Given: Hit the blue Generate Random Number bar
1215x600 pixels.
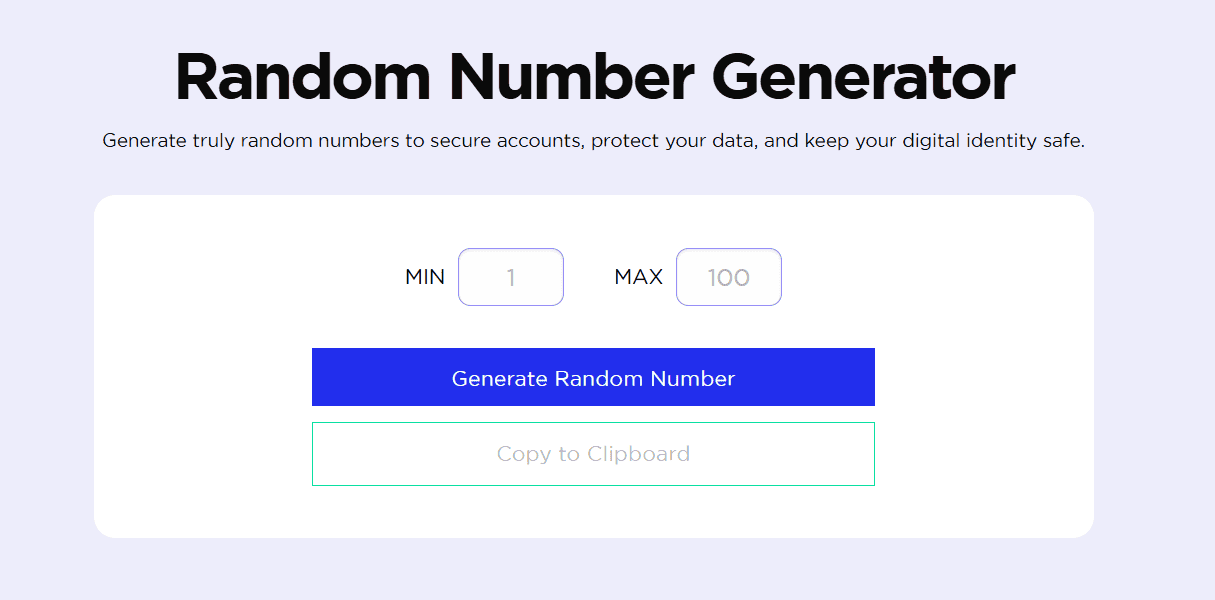Looking at the screenshot, I should 593,378.
